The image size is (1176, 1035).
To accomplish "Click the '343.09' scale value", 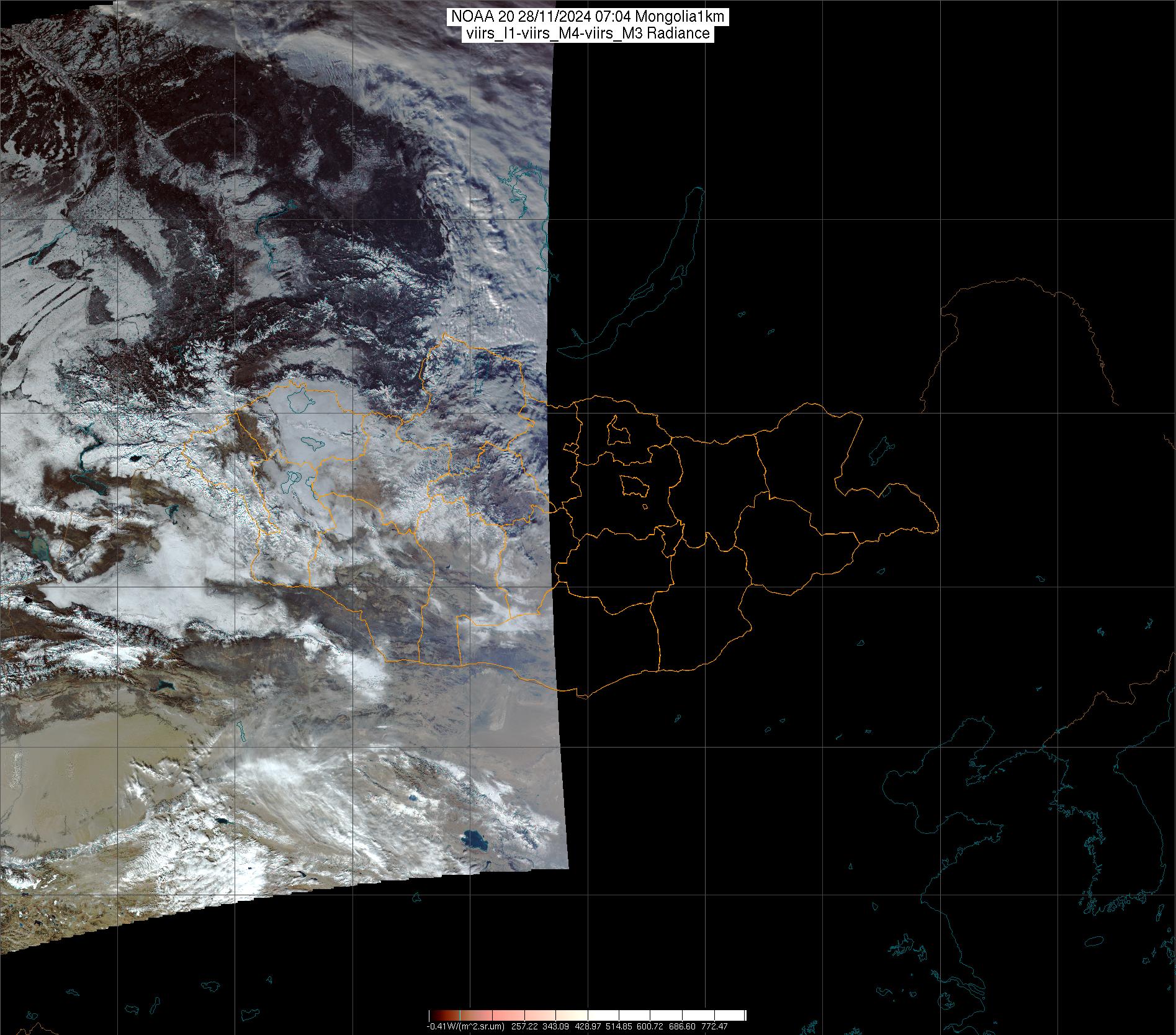I will pos(555,1026).
